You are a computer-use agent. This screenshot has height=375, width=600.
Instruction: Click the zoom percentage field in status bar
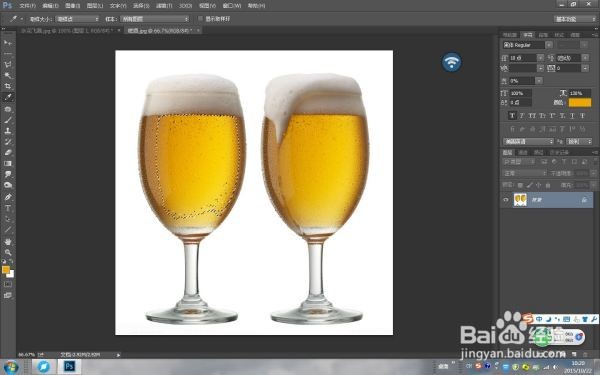tap(26, 355)
